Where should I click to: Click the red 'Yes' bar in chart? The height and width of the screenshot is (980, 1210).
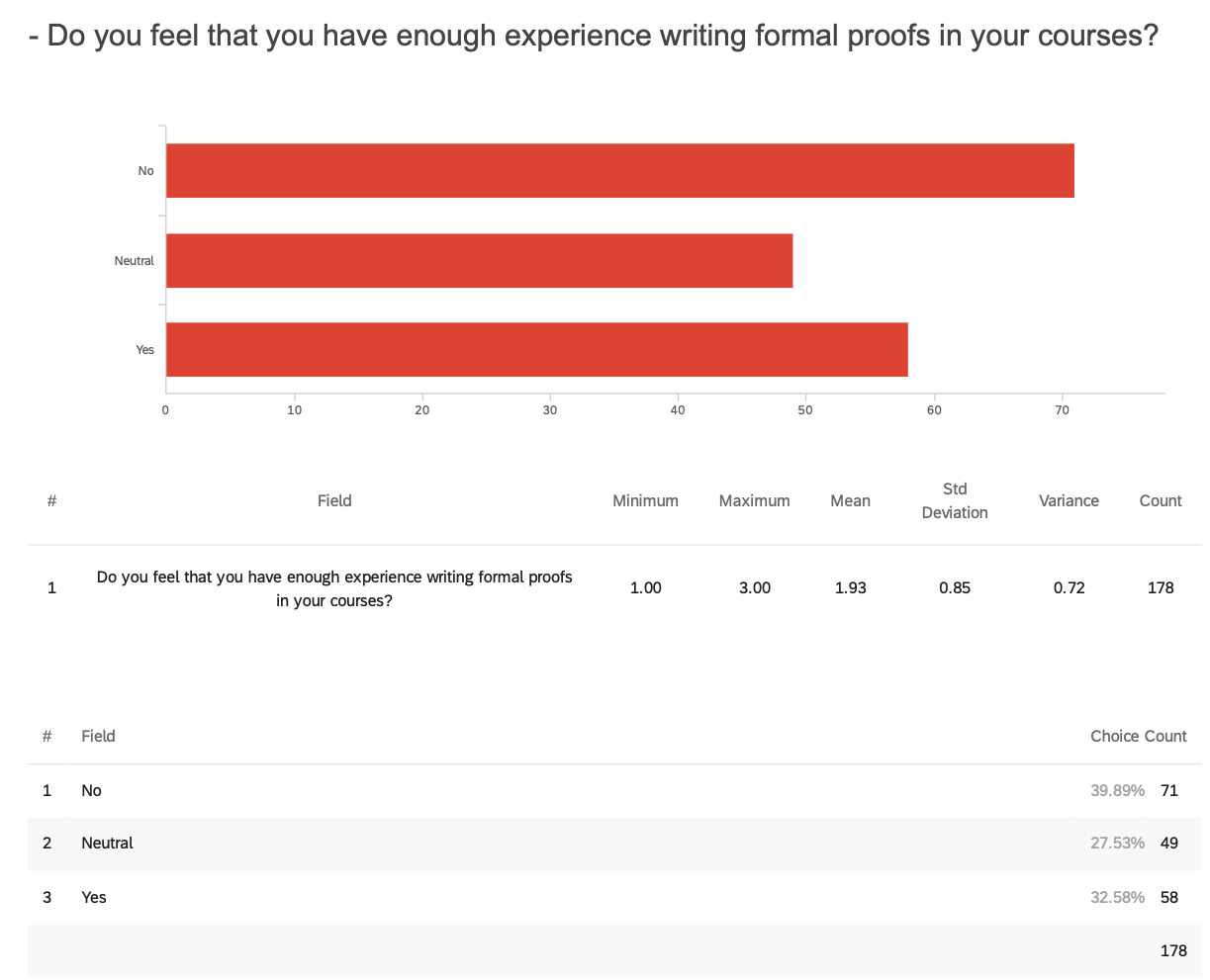(x=536, y=349)
